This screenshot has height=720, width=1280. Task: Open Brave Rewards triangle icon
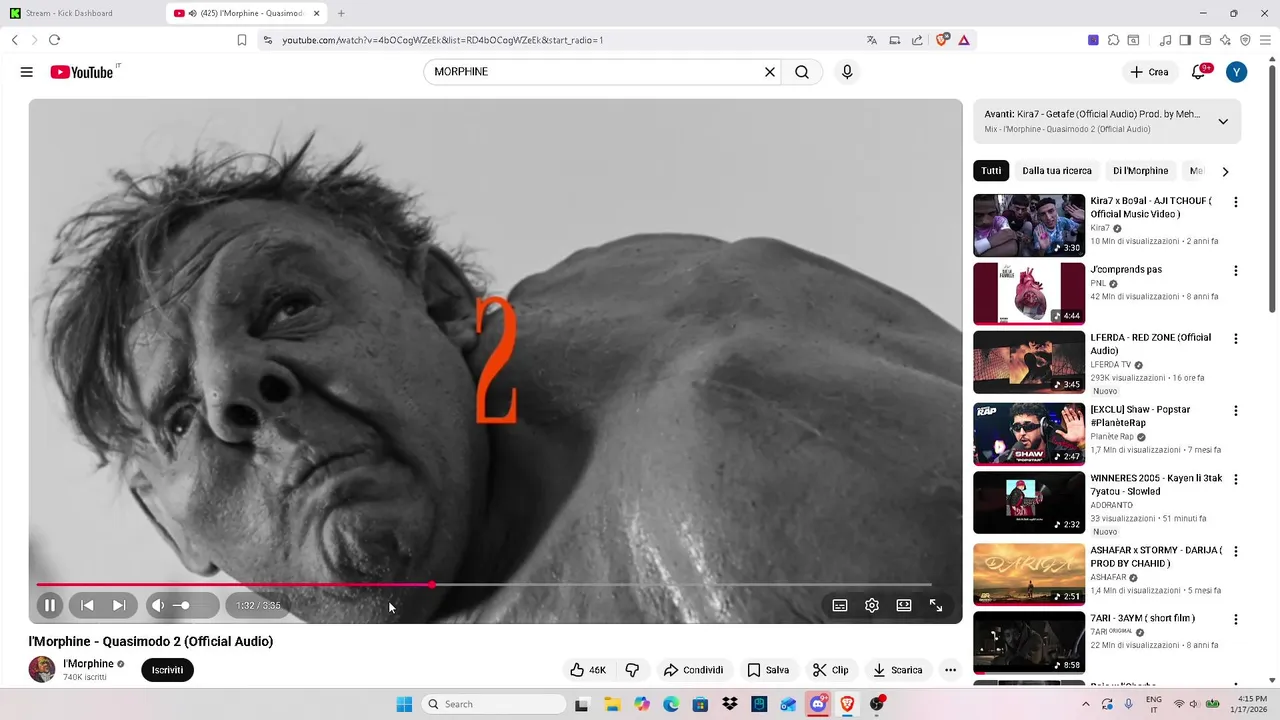(x=963, y=40)
